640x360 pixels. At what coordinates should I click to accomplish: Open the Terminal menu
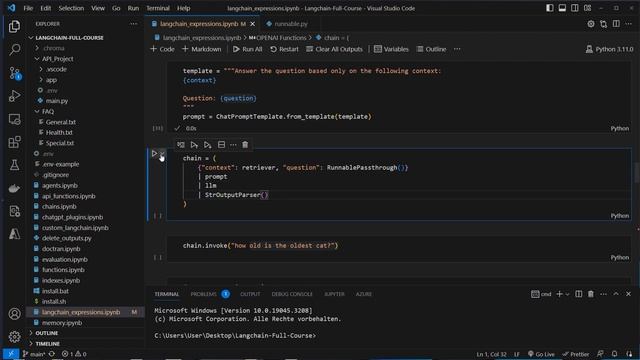click(158, 8)
